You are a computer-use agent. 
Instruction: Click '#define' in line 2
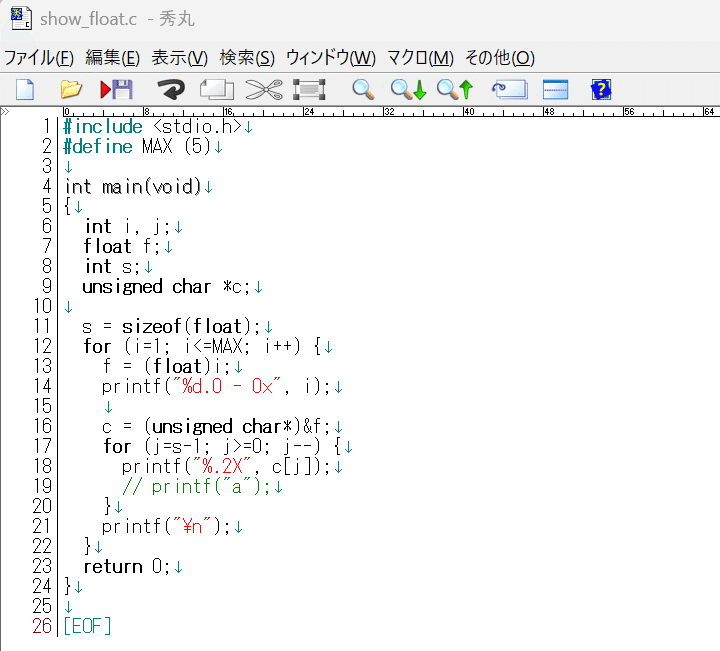(98, 146)
